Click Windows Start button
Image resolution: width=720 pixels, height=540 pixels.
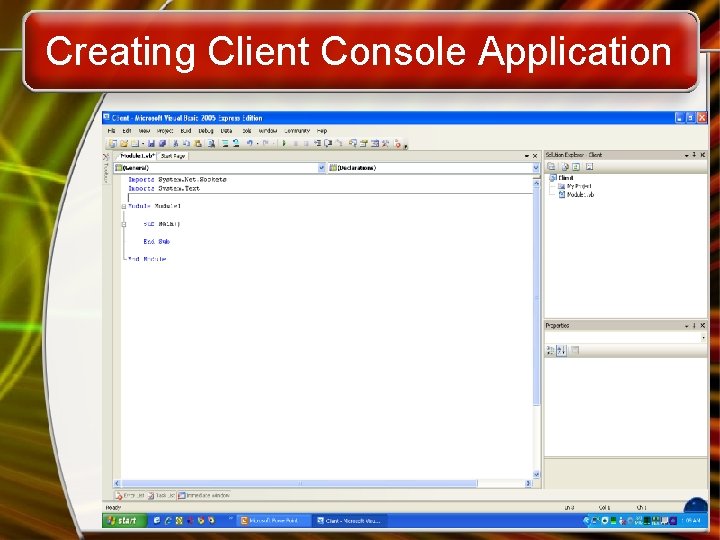tap(124, 521)
